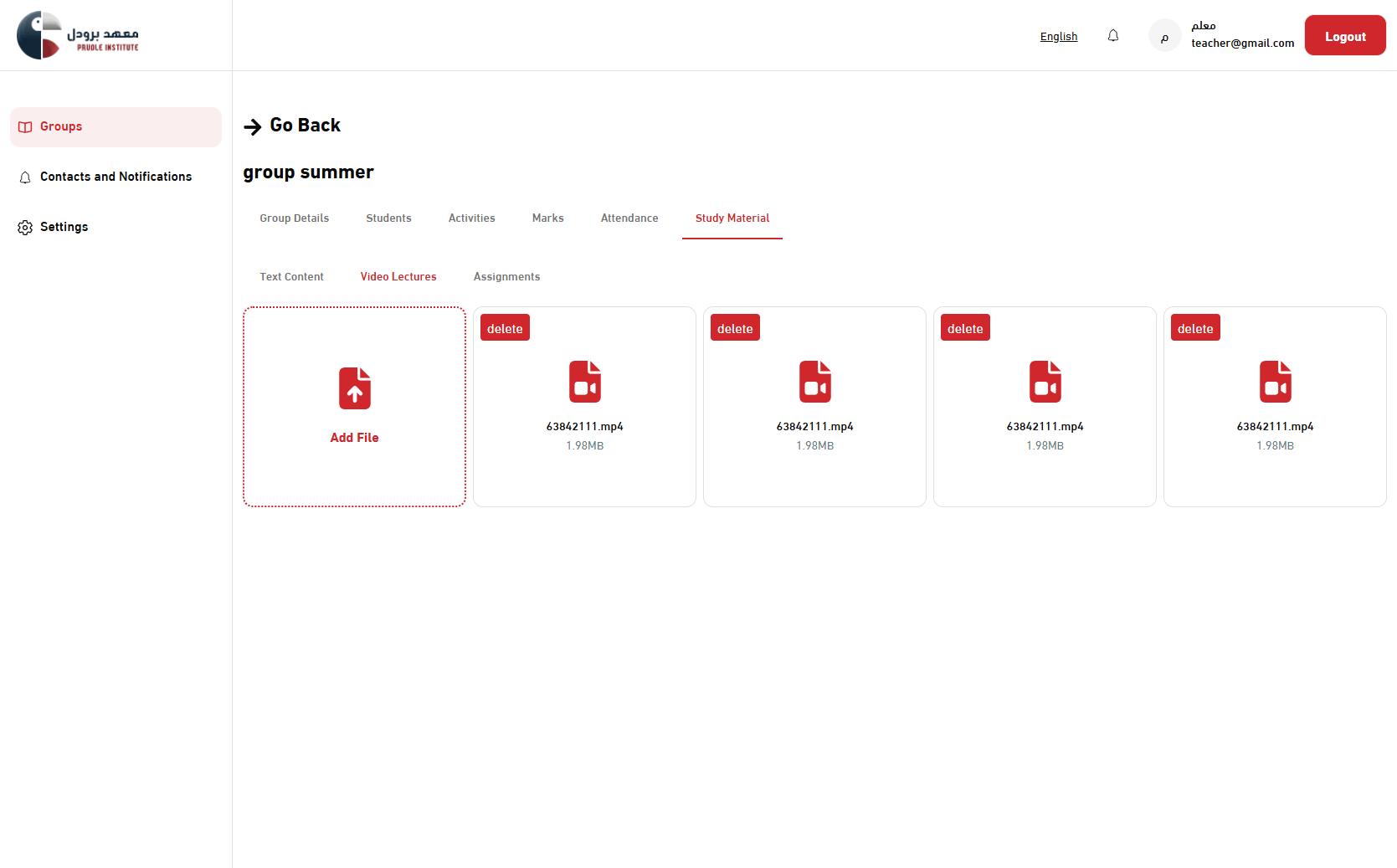Click the user avatar circle

click(x=1164, y=36)
